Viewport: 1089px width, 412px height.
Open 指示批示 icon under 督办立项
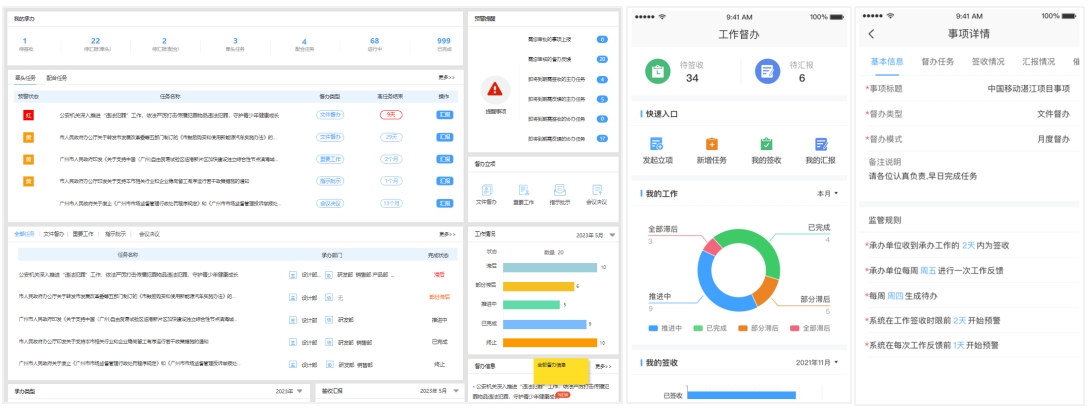(560, 190)
